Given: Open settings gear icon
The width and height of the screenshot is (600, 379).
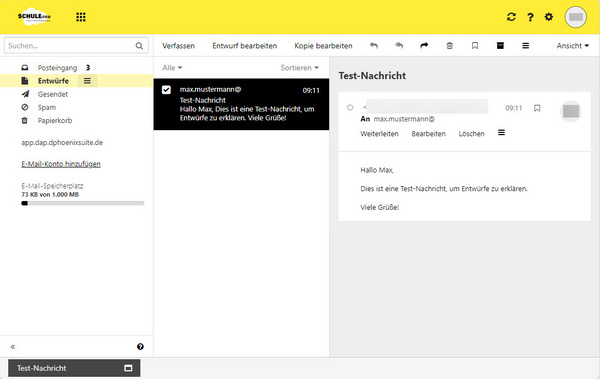Looking at the screenshot, I should (x=549, y=17).
